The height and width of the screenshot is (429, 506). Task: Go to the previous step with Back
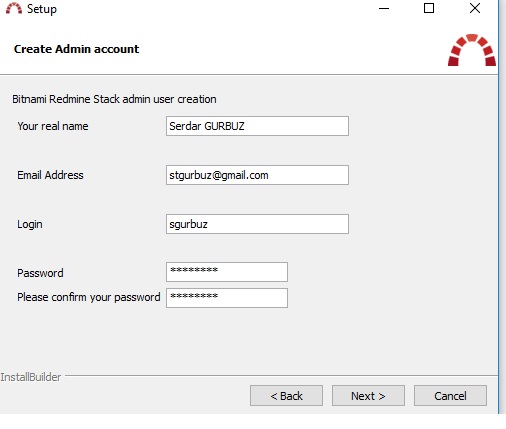point(286,396)
